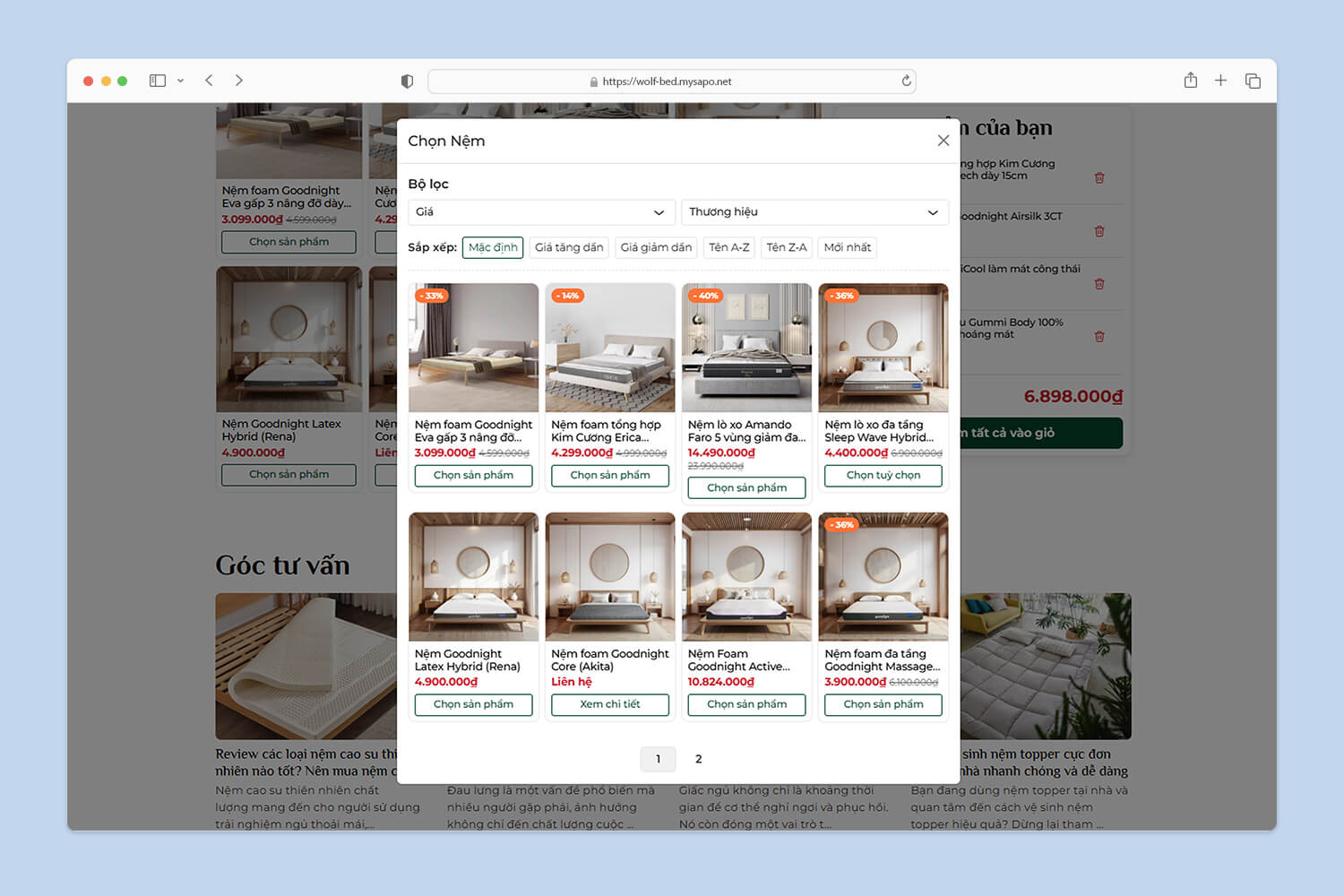Open the Goodnight Massage mattress thumbnail

pyautogui.click(x=883, y=577)
